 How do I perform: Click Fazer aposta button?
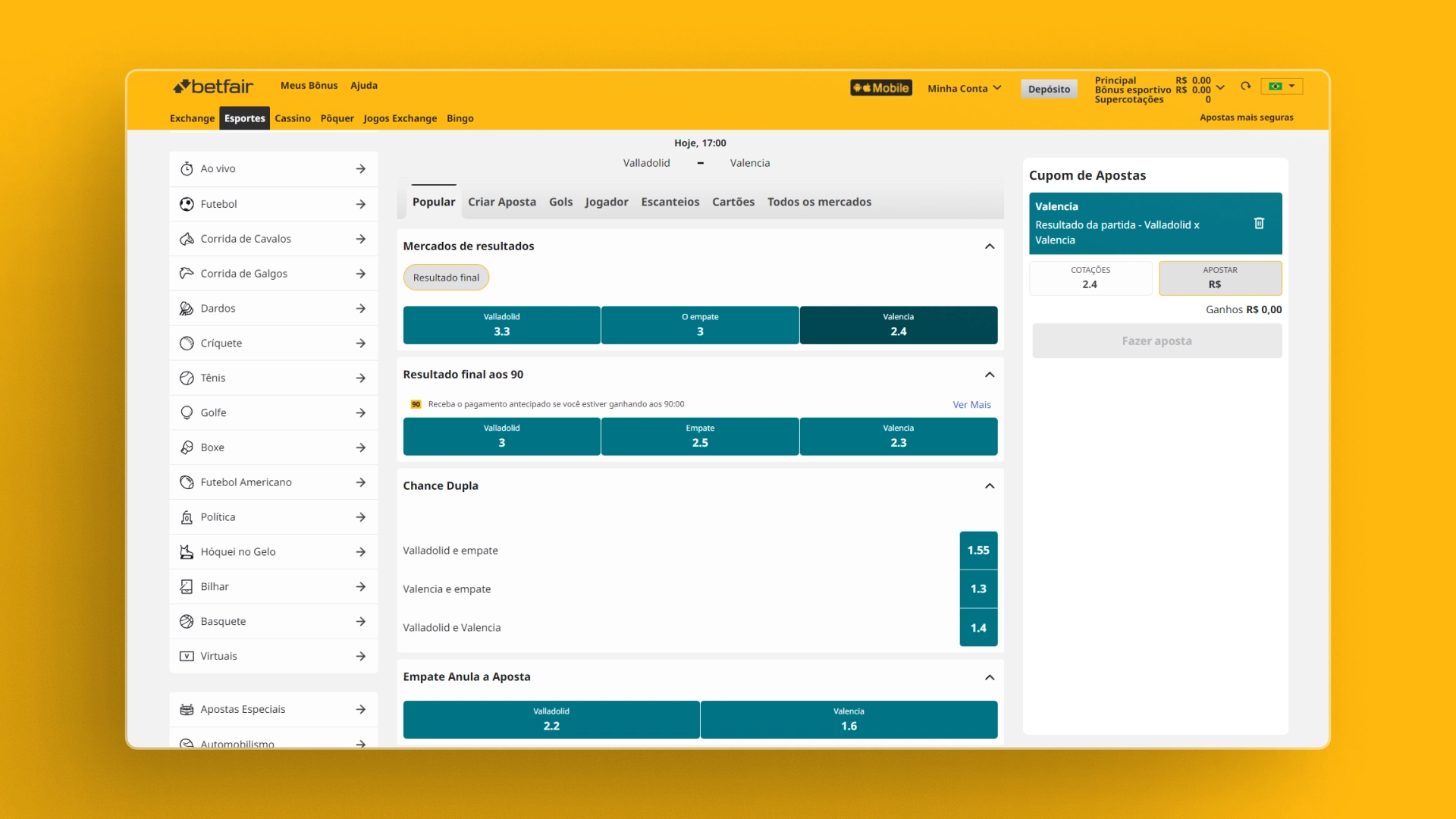pos(1157,341)
